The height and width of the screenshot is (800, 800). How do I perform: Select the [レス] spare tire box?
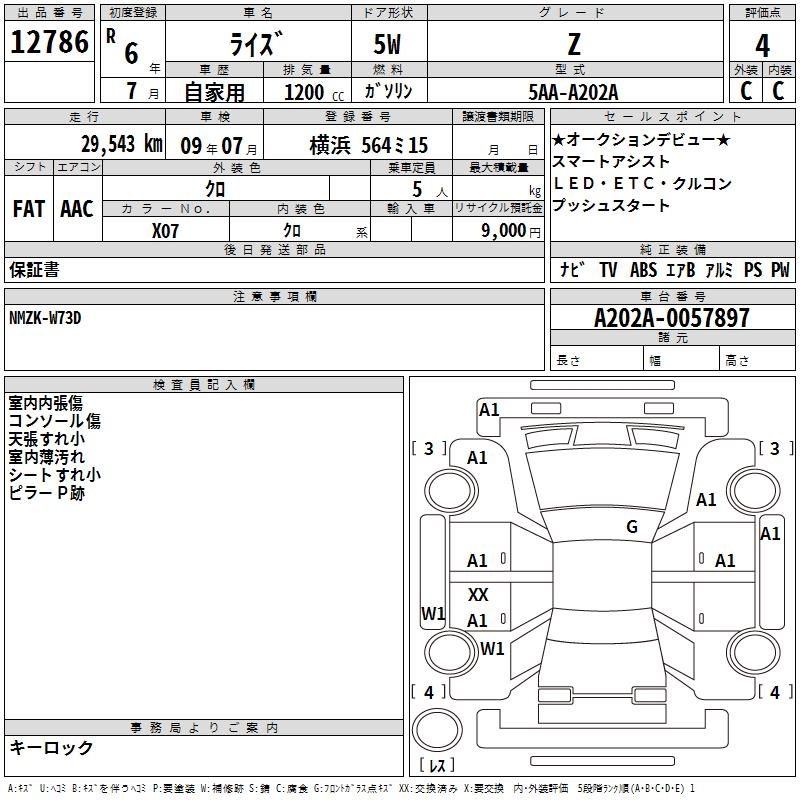click(436, 766)
